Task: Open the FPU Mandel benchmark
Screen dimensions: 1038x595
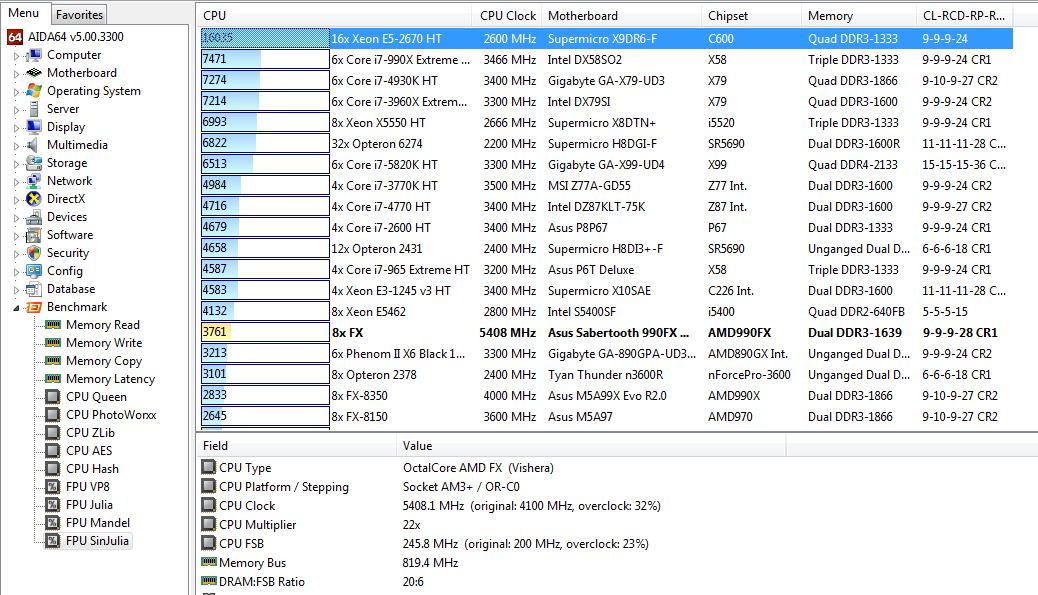Action: tap(98, 523)
